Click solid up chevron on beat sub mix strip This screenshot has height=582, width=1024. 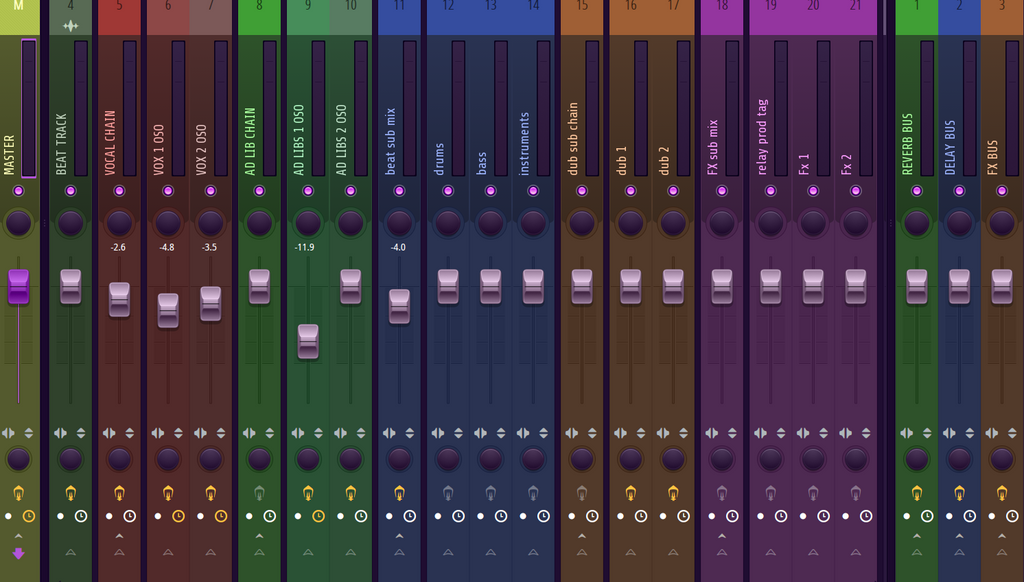[x=399, y=536]
